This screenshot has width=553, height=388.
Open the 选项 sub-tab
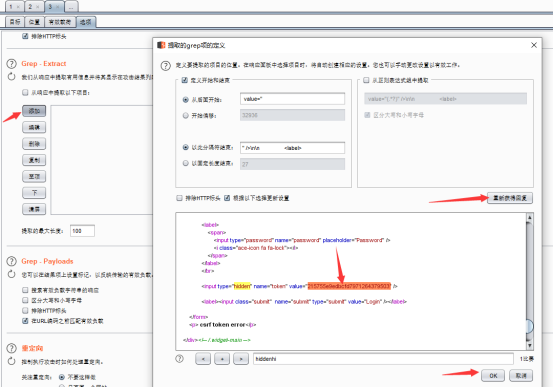point(86,22)
